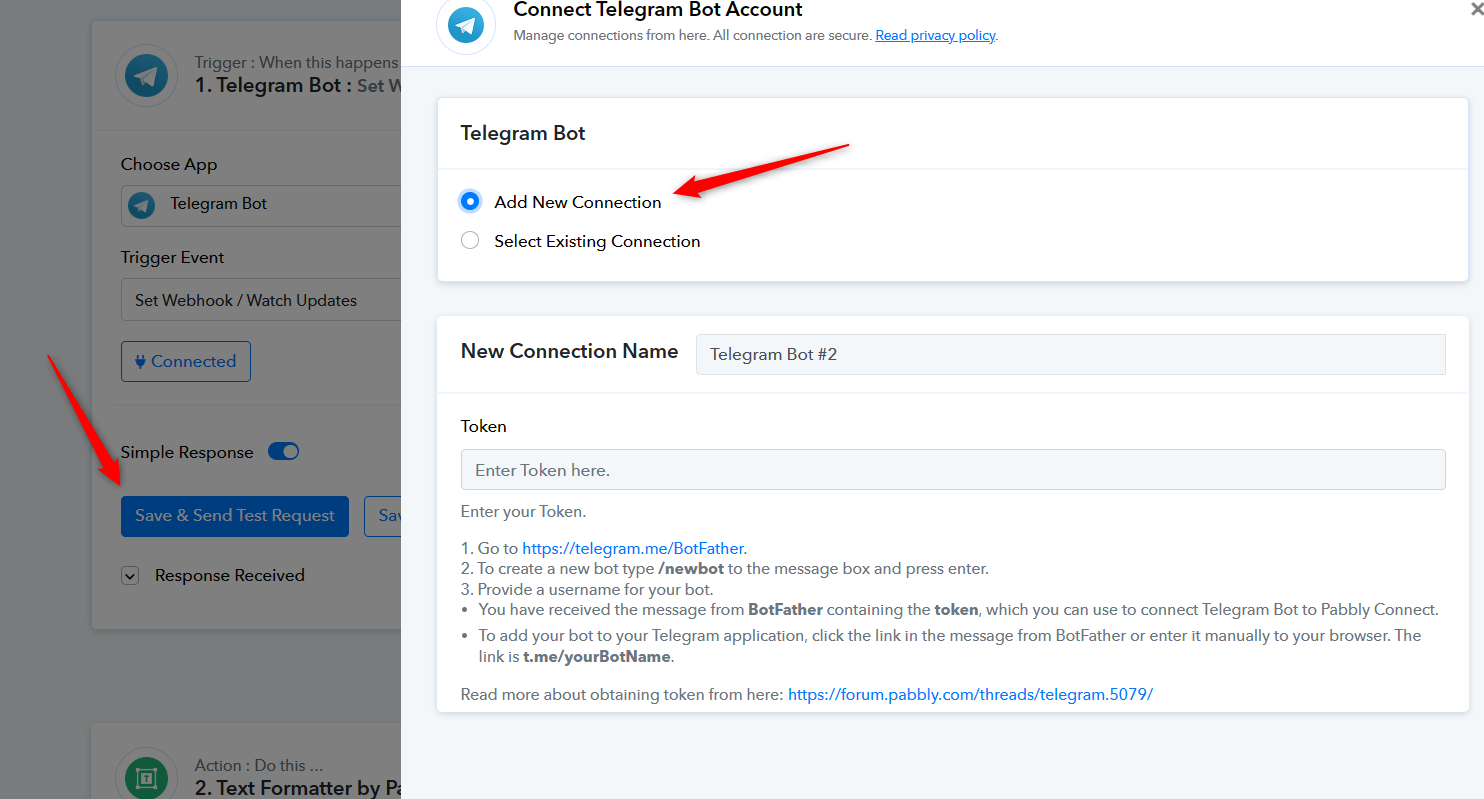Click the Text Formatter action step icon
Image resolution: width=1484 pixels, height=799 pixels.
coord(147,777)
